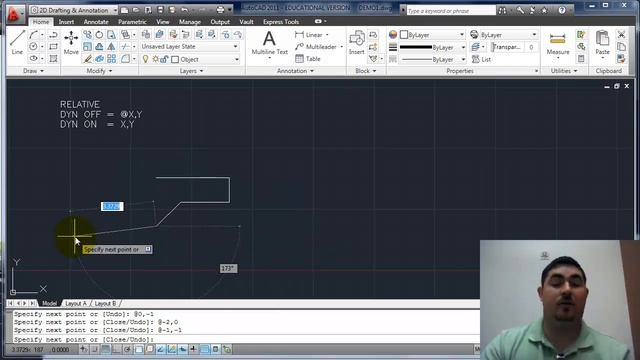This screenshot has width=640, height=360.
Task: Switch to Layout B tab
Action: click(x=105, y=303)
